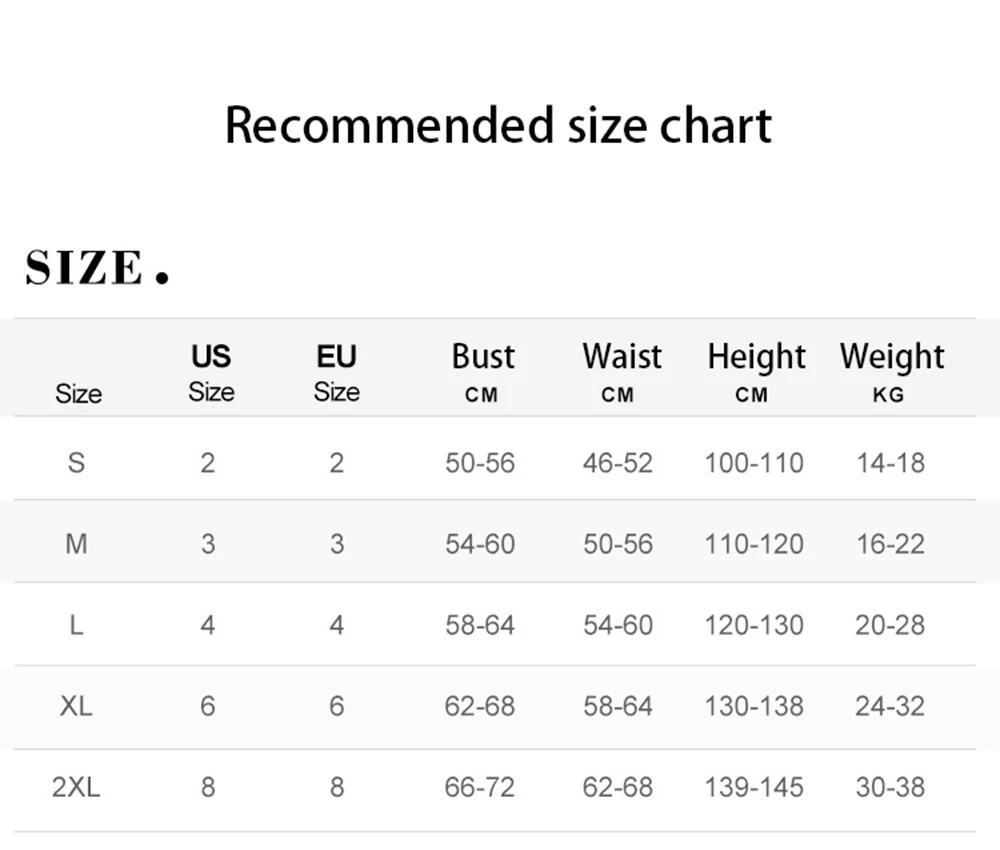This screenshot has width=1000, height=850.
Task: Select the weight value 24-32
Action: pos(890,706)
